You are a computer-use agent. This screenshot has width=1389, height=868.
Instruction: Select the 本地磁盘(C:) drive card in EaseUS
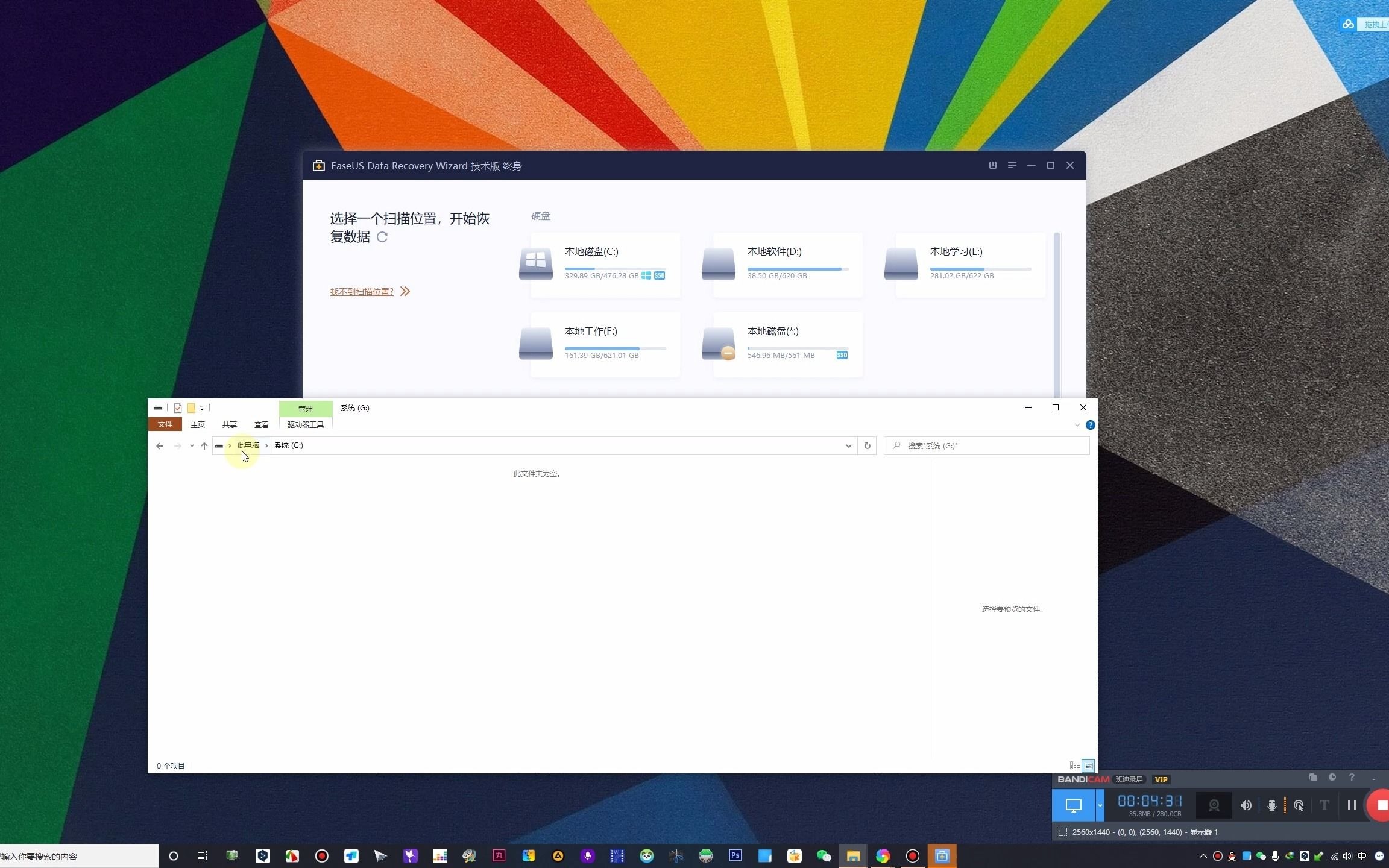pyautogui.click(x=605, y=265)
